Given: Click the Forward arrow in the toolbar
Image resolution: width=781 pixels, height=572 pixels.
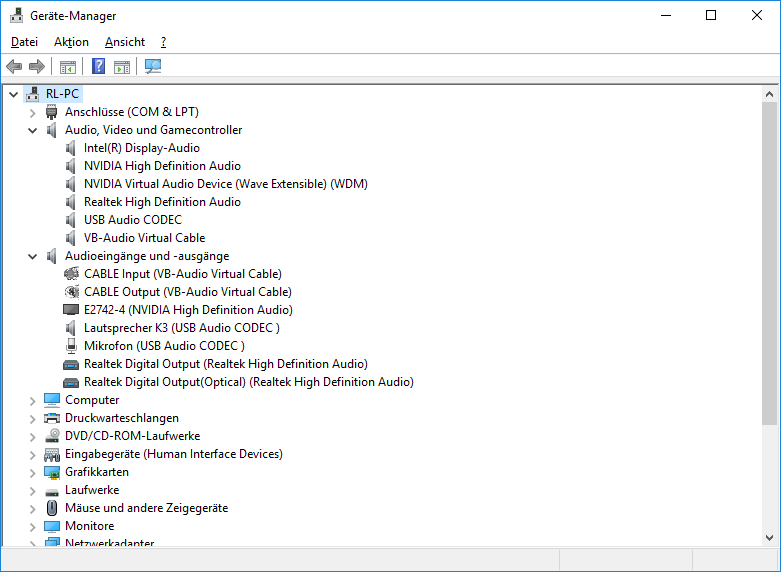Looking at the screenshot, I should click(x=37, y=67).
